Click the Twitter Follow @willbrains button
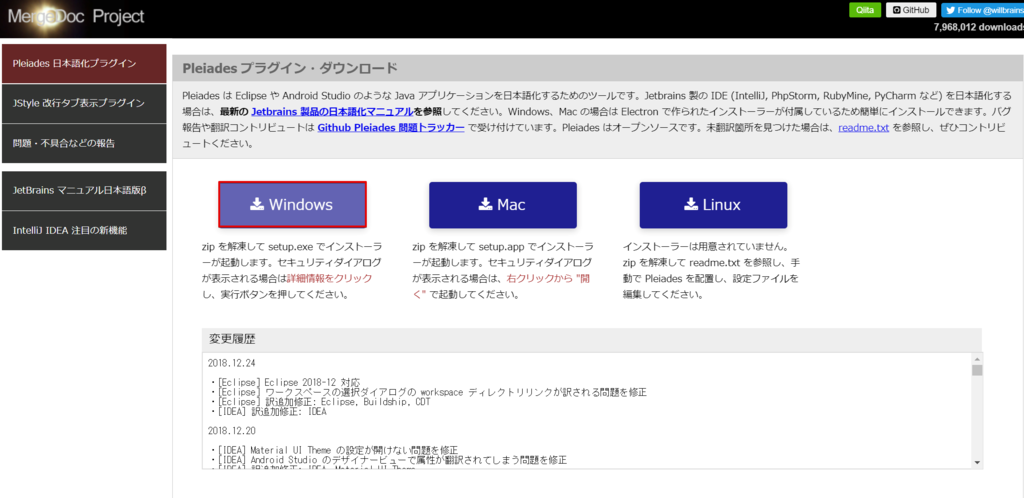Screen dimensions: 1024x498 click(982, 10)
